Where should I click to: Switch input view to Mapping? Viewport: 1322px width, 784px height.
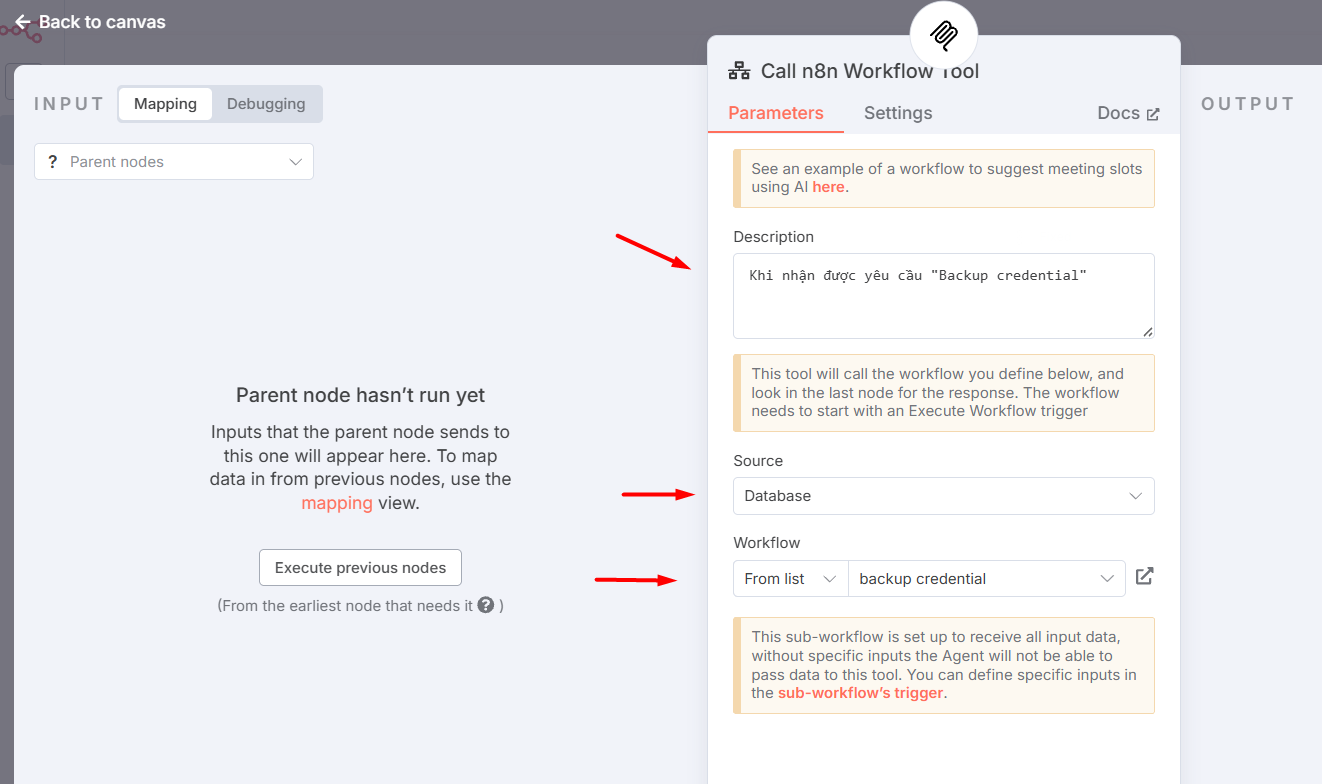click(165, 104)
